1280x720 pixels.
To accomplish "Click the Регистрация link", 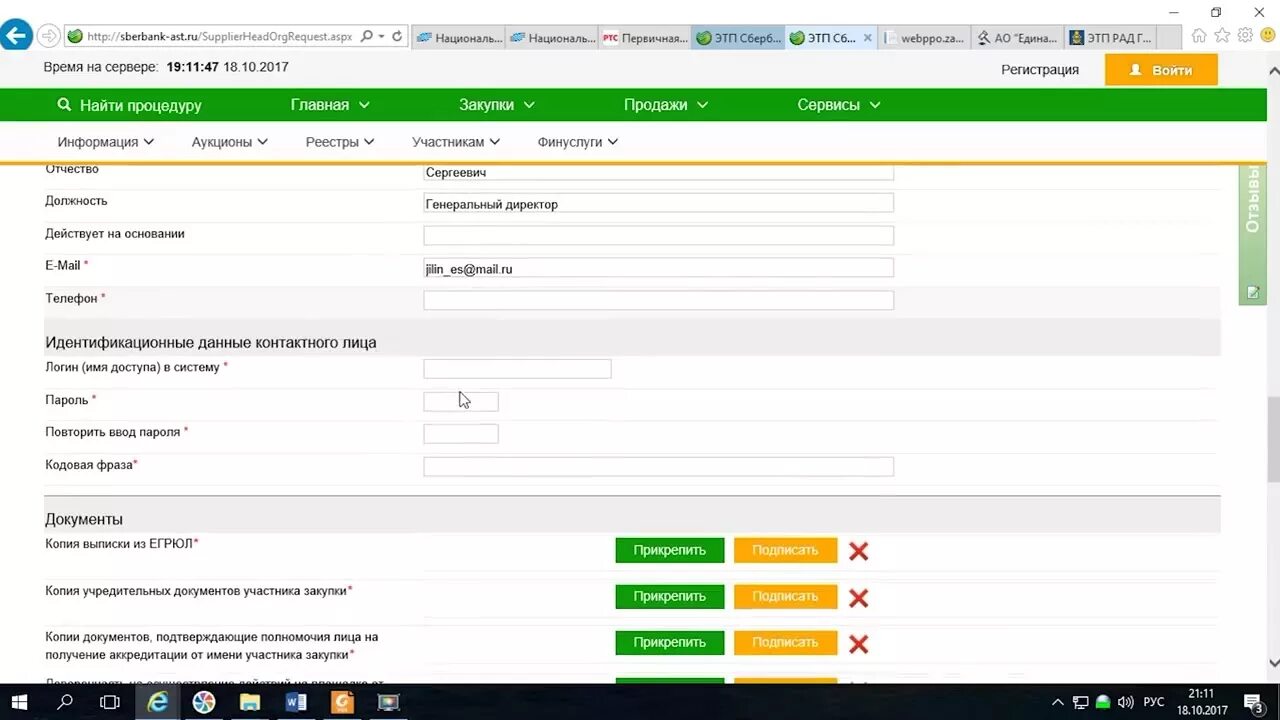I will 1040,70.
